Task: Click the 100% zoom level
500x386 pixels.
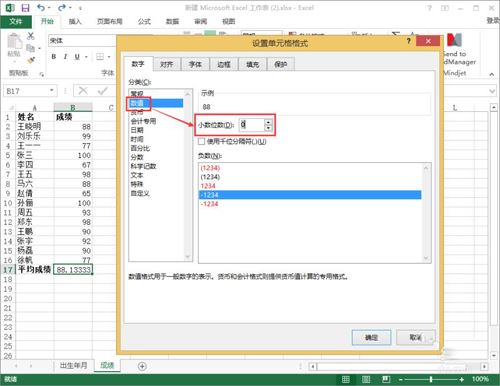Action: pos(480,379)
